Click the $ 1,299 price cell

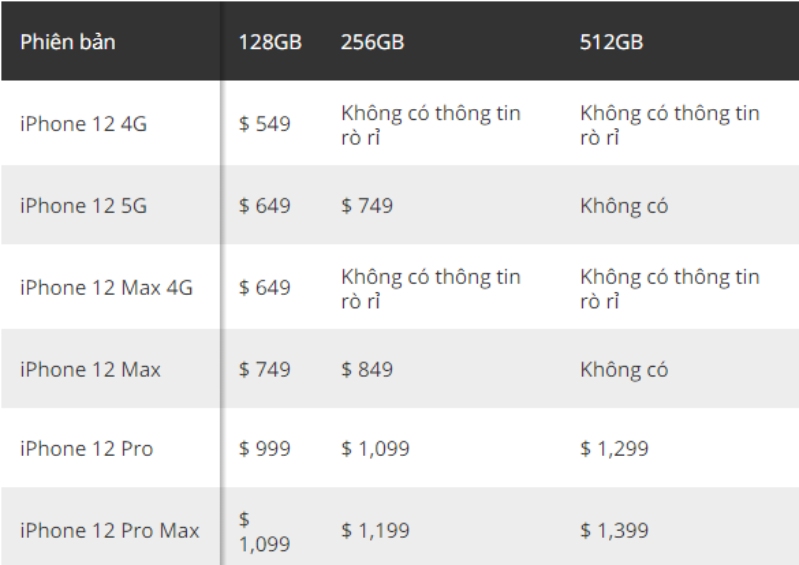click(x=614, y=449)
